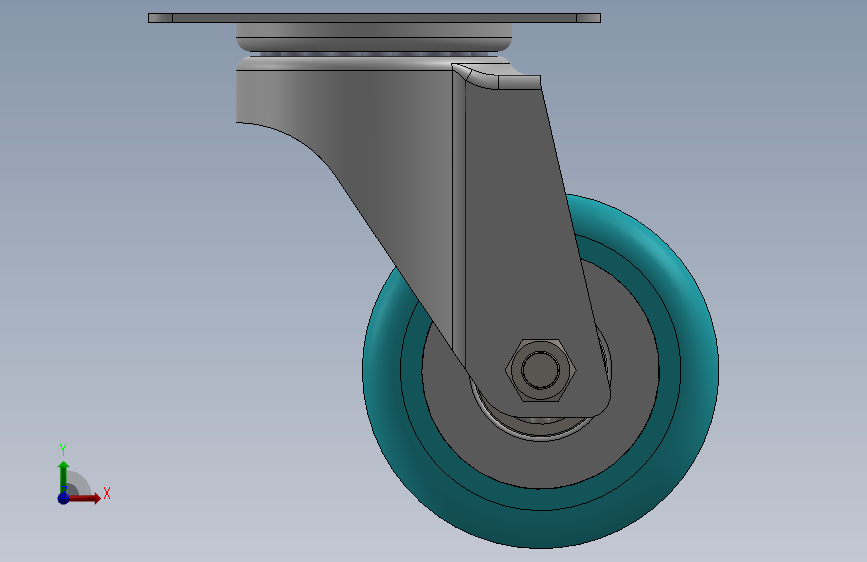
Task: Select the swivel bearing race under the plate
Action: coord(374,38)
